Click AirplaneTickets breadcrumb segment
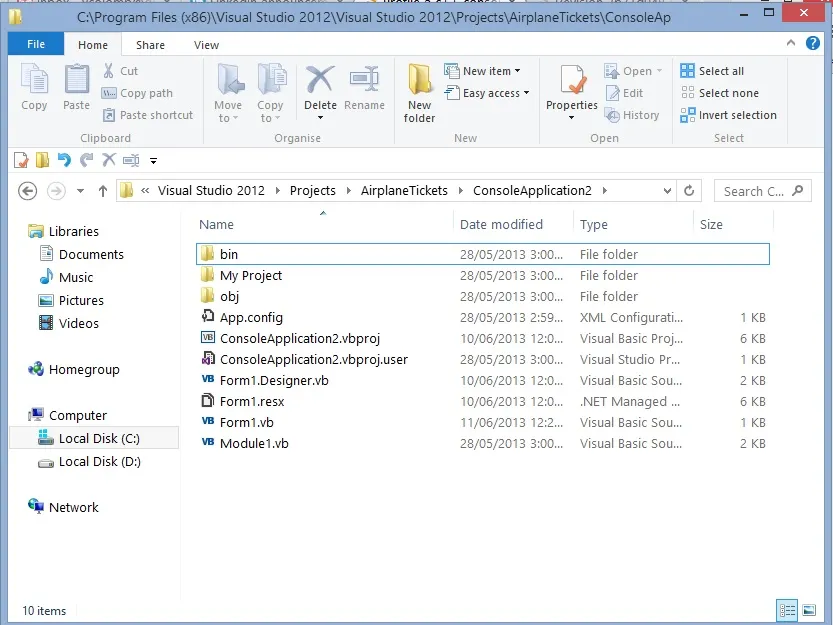833x625 pixels. click(x=404, y=190)
